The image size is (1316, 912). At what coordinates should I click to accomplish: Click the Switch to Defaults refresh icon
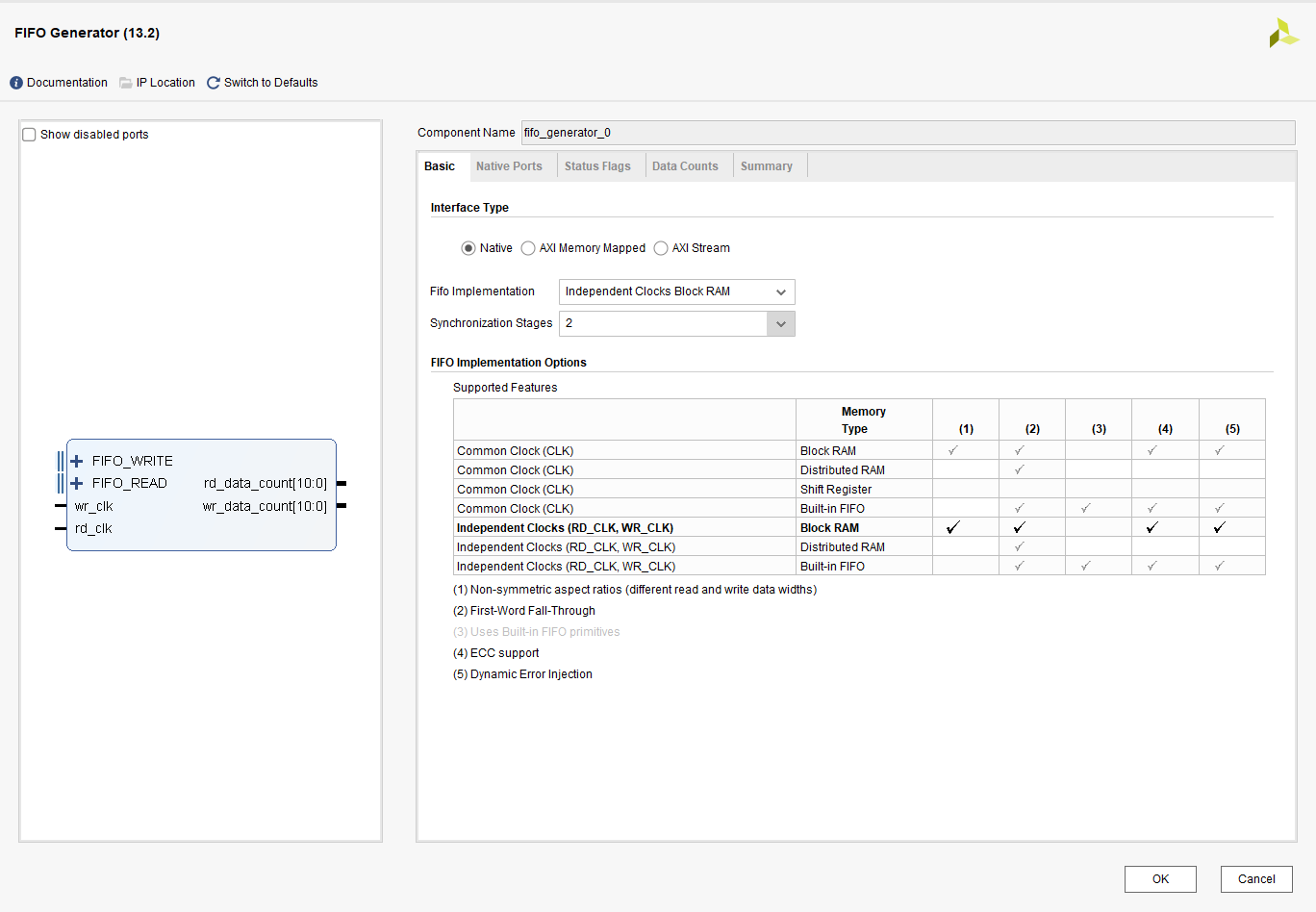click(x=214, y=83)
